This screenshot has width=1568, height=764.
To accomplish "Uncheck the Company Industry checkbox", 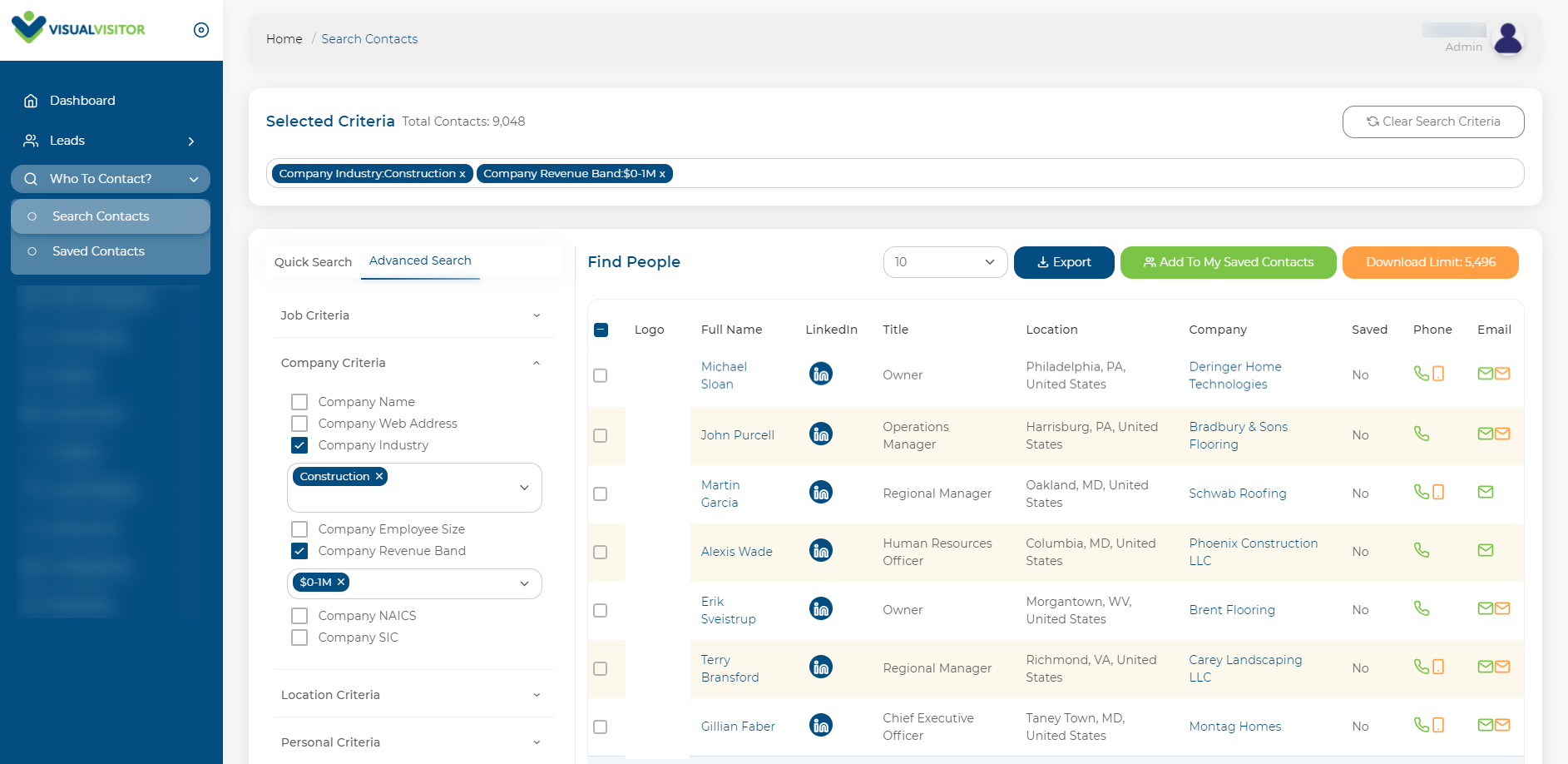I will tap(299, 445).
